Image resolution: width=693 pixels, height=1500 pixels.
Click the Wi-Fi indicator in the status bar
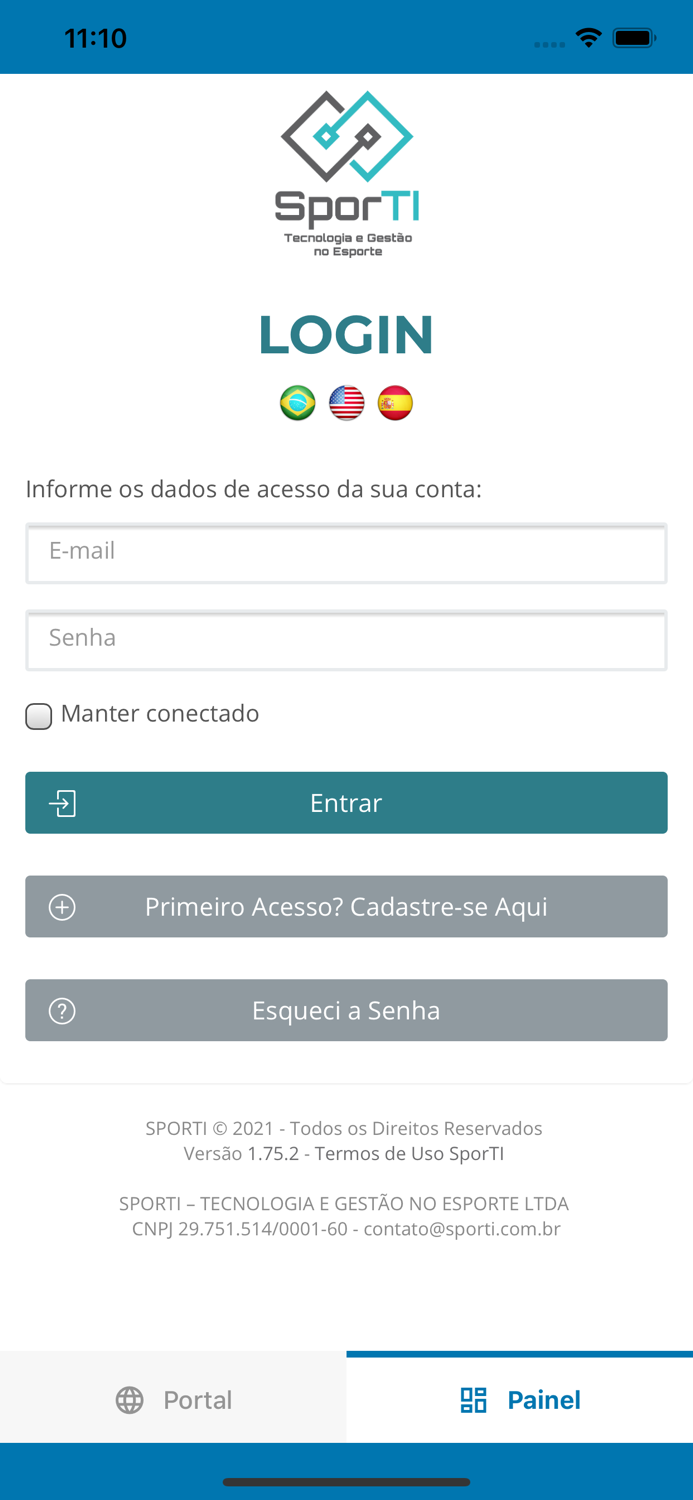coord(588,37)
